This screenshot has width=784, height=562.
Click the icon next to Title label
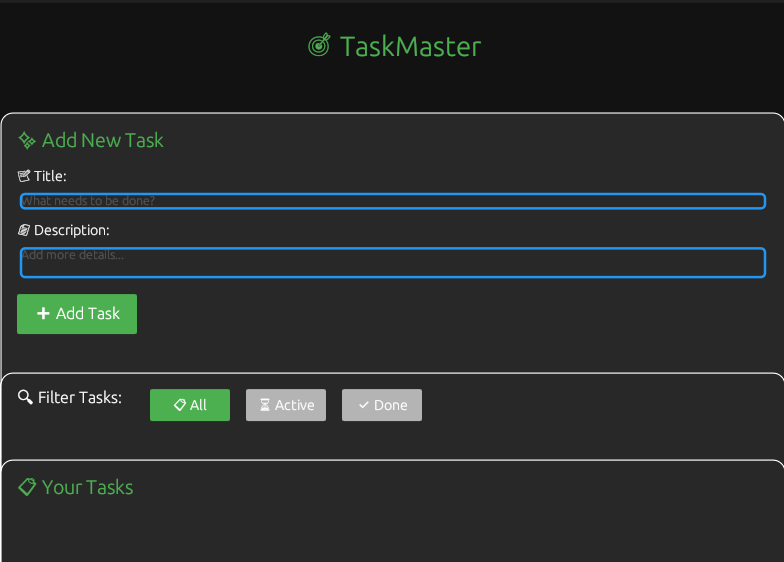click(24, 176)
